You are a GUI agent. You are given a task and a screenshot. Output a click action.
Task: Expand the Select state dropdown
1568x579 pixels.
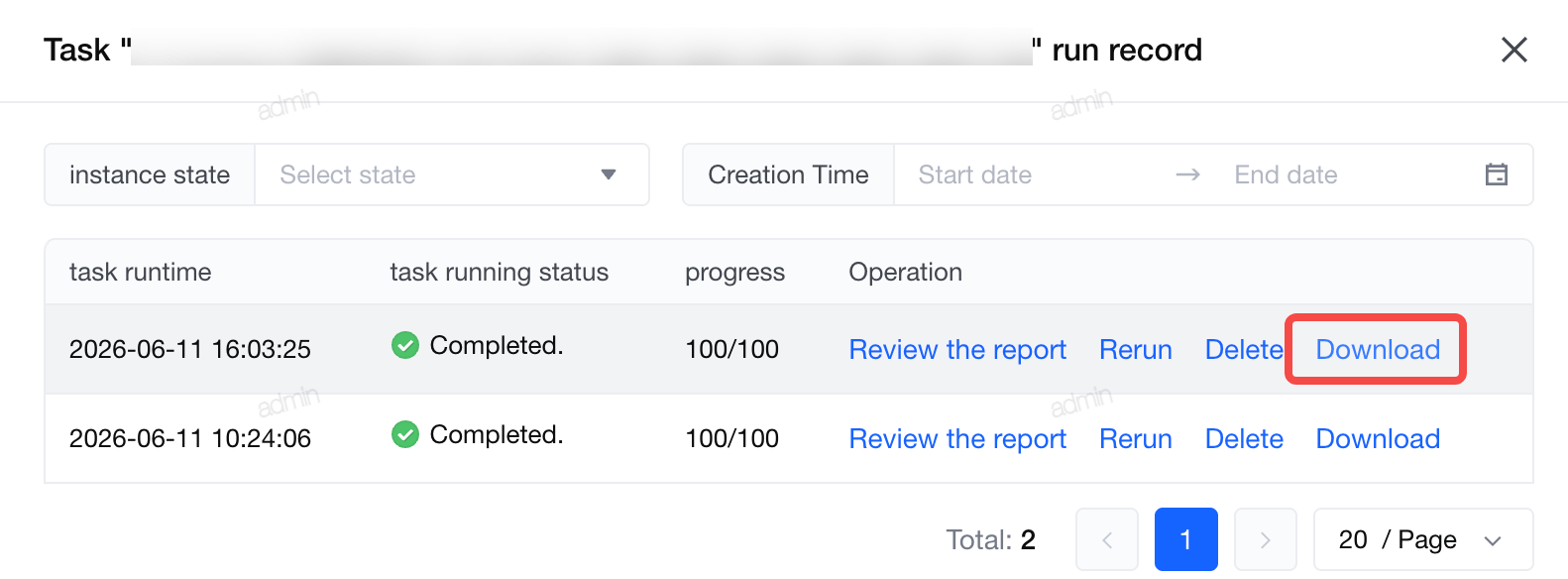[x=452, y=174]
